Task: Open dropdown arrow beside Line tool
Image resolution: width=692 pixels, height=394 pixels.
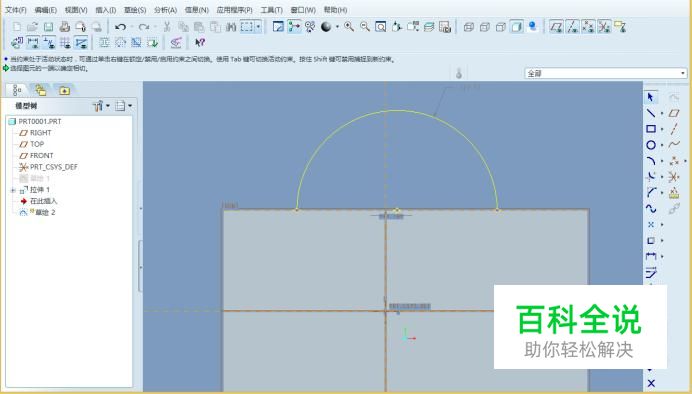Action: tap(662, 113)
